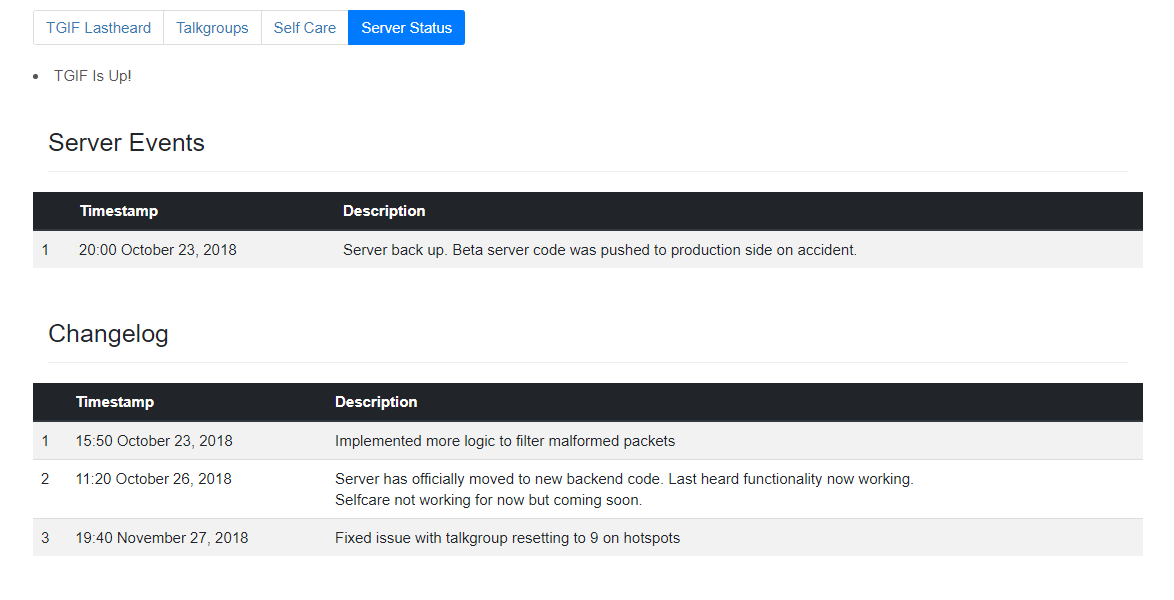Open the TGIF Lastheard tab

[98, 28]
